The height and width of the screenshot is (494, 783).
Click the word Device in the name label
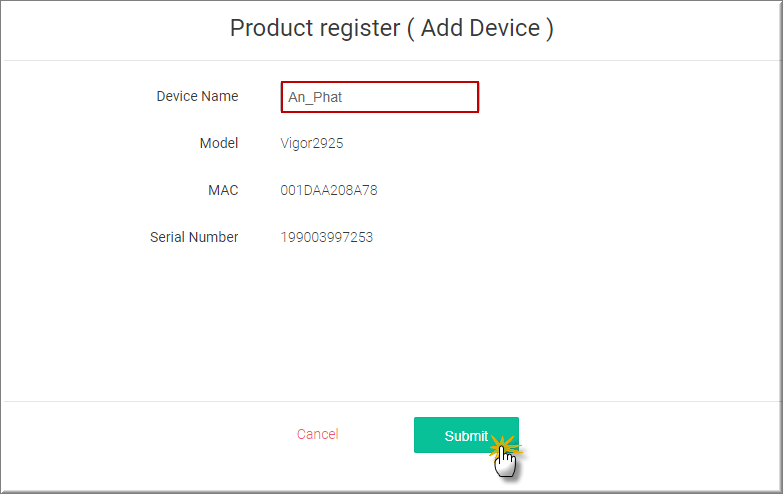(x=176, y=96)
